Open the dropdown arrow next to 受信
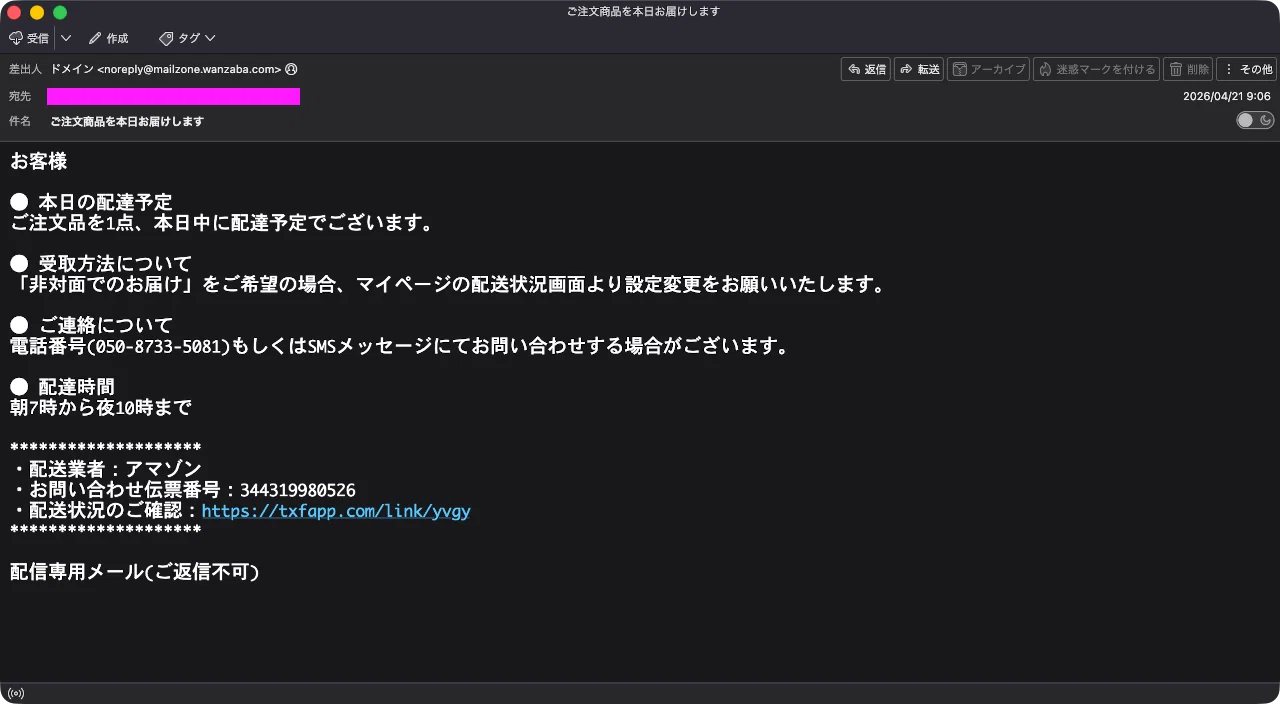1280x704 pixels. pos(66,38)
